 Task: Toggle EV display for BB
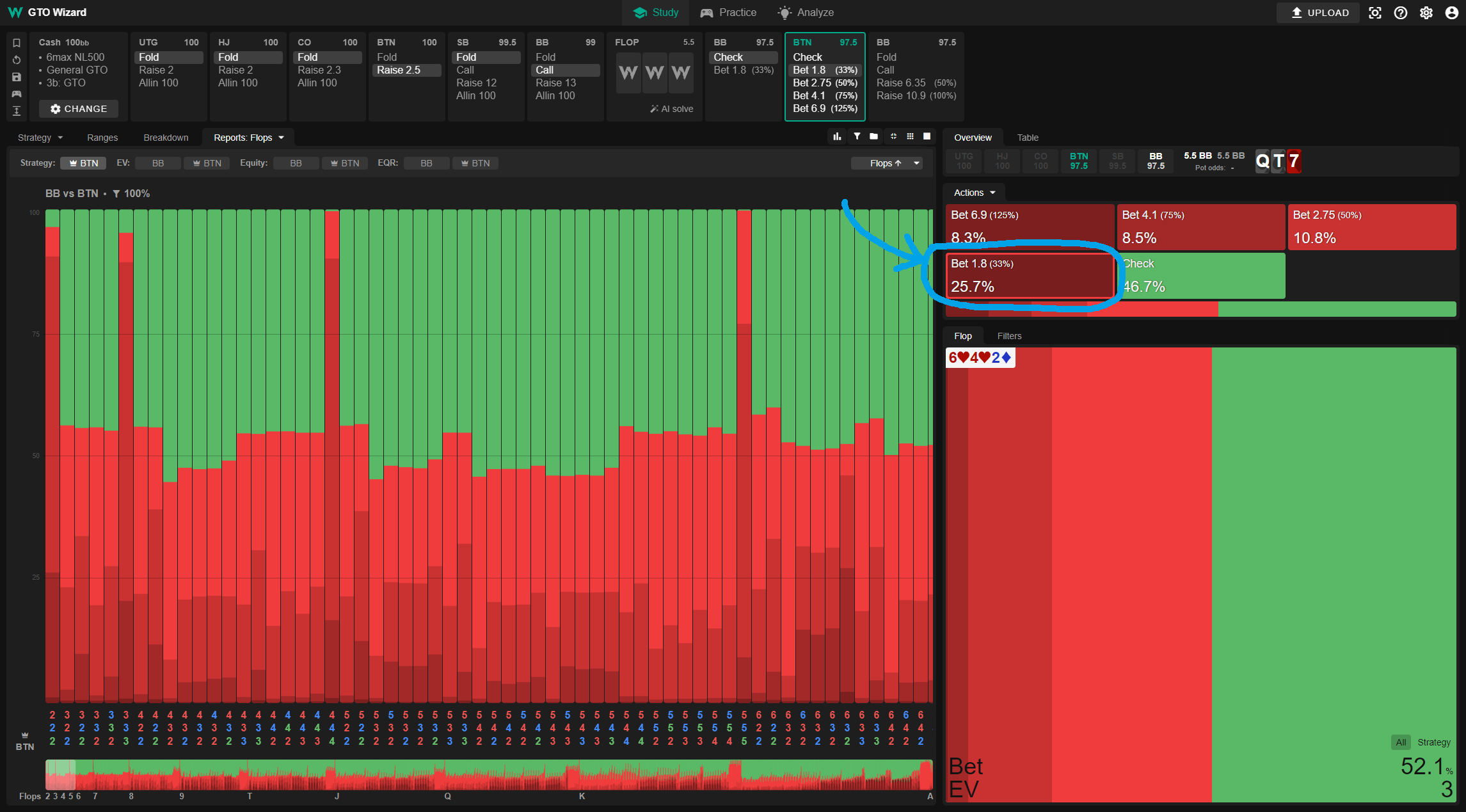(157, 163)
